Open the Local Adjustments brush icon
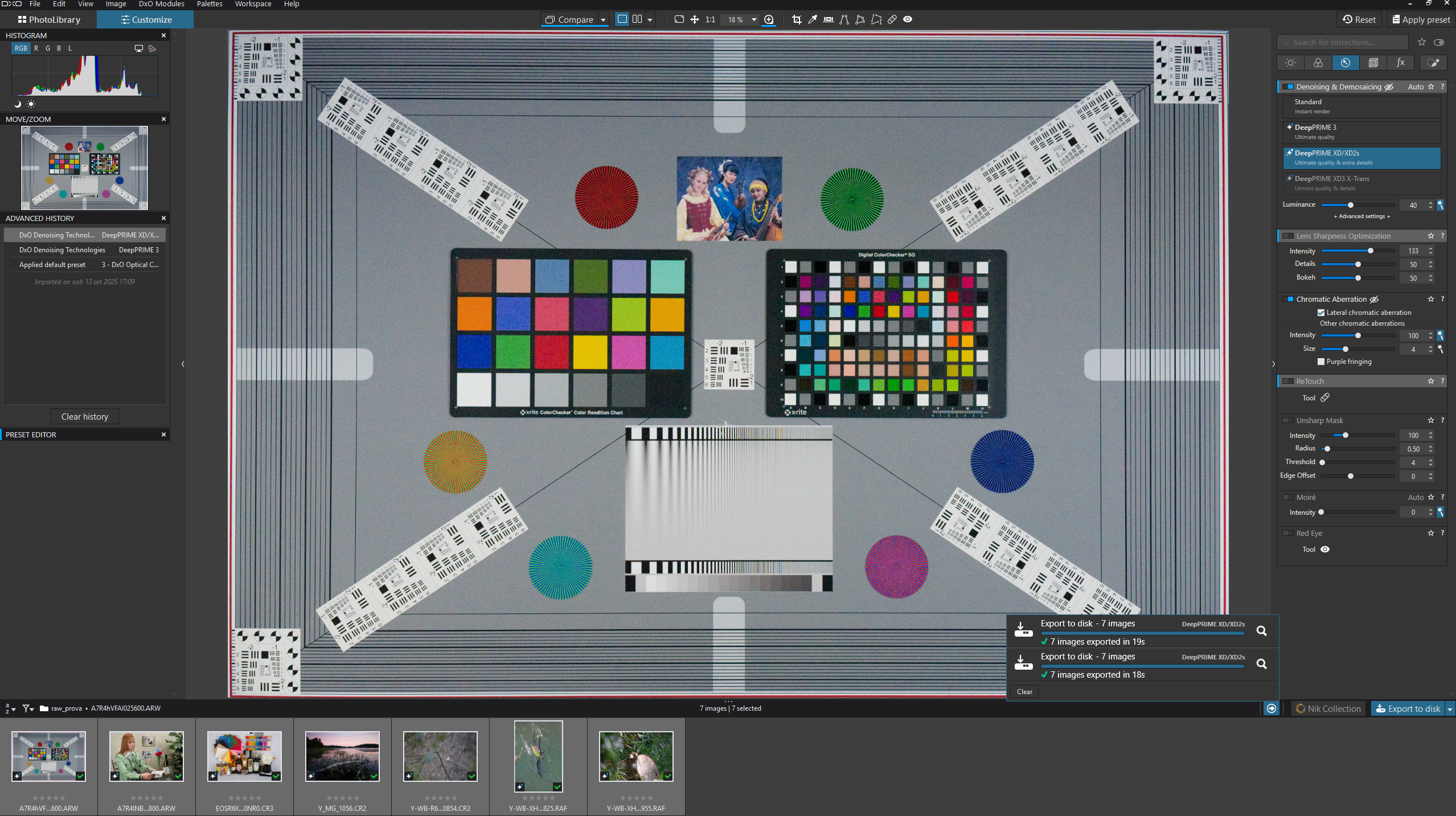Viewport: 1456px width, 816px height. tap(1433, 63)
